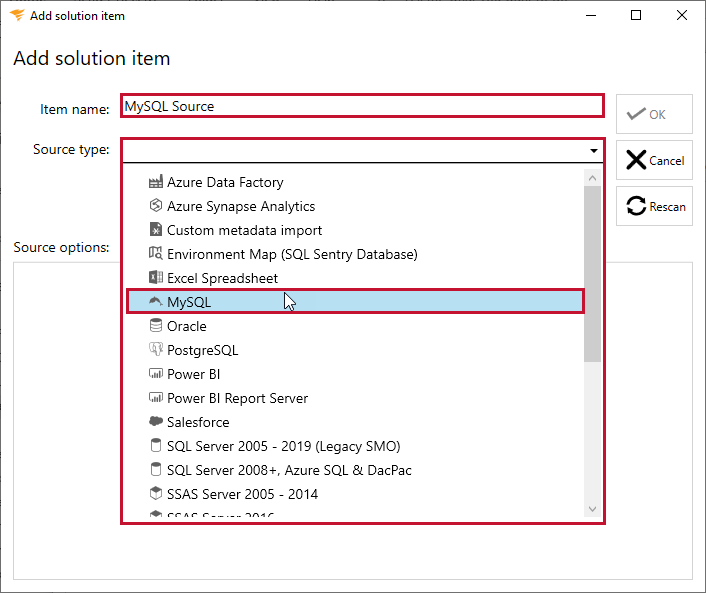This screenshot has height=593, width=706.
Task: Click the Power BI chart icon
Action: point(156,373)
